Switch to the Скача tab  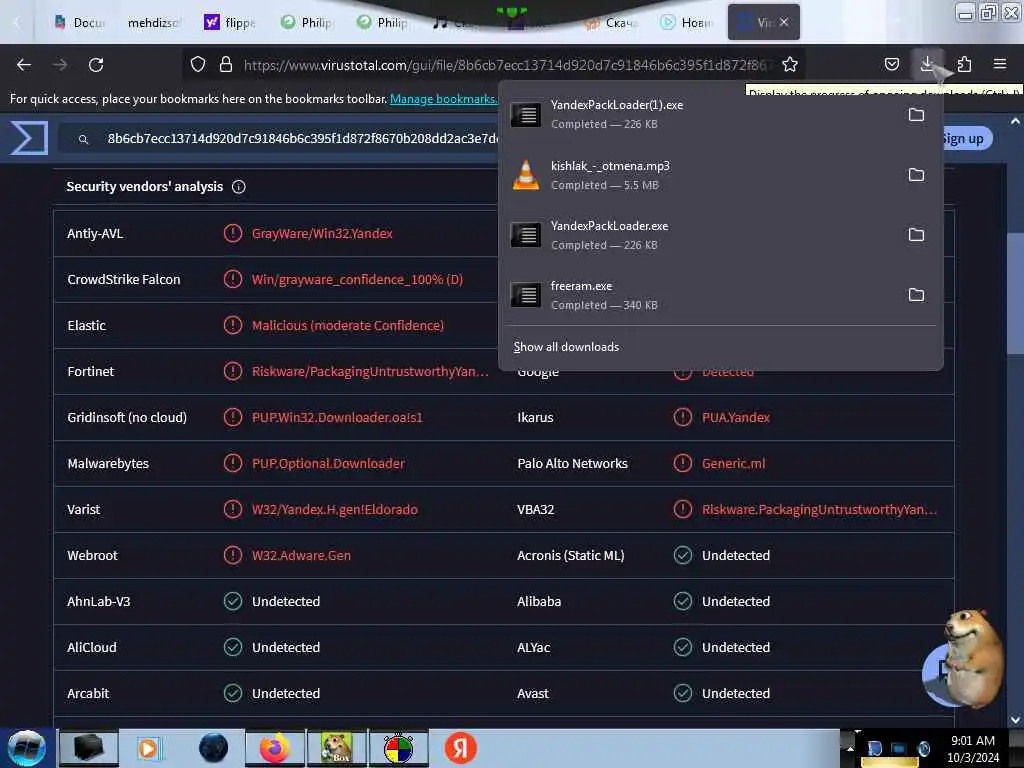[612, 23]
